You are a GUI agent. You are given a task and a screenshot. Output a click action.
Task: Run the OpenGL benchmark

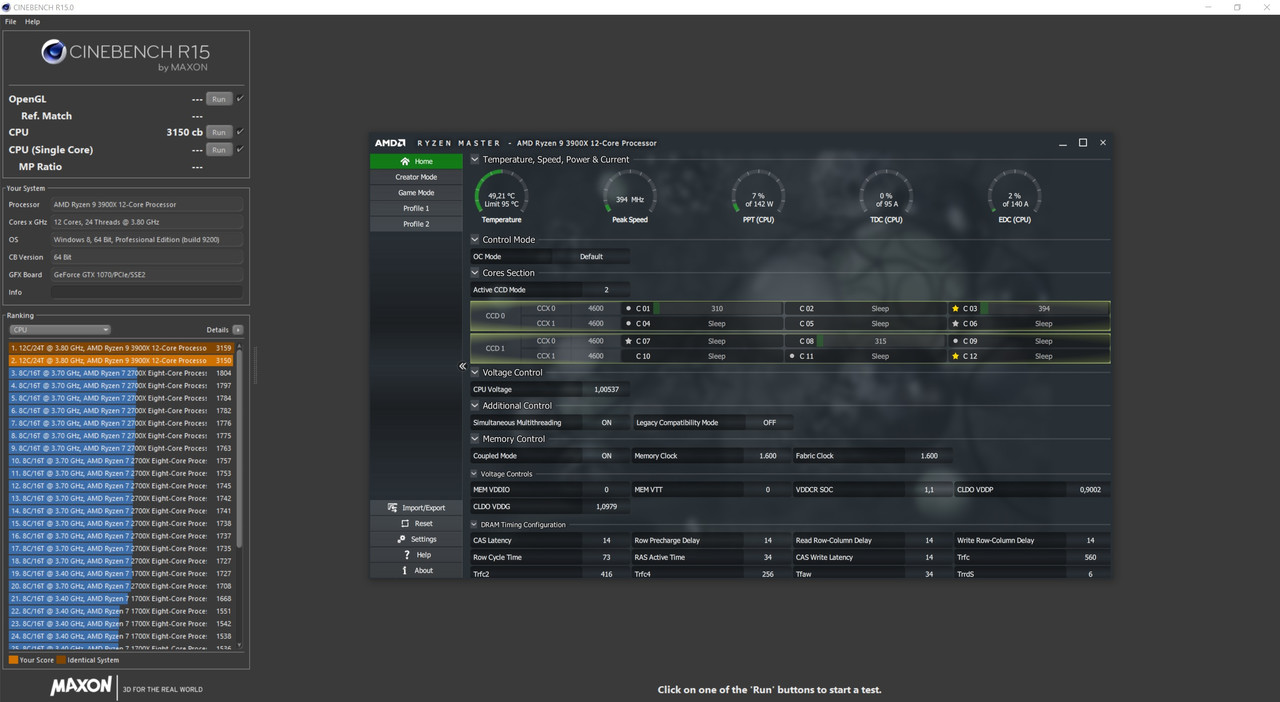pyautogui.click(x=219, y=99)
